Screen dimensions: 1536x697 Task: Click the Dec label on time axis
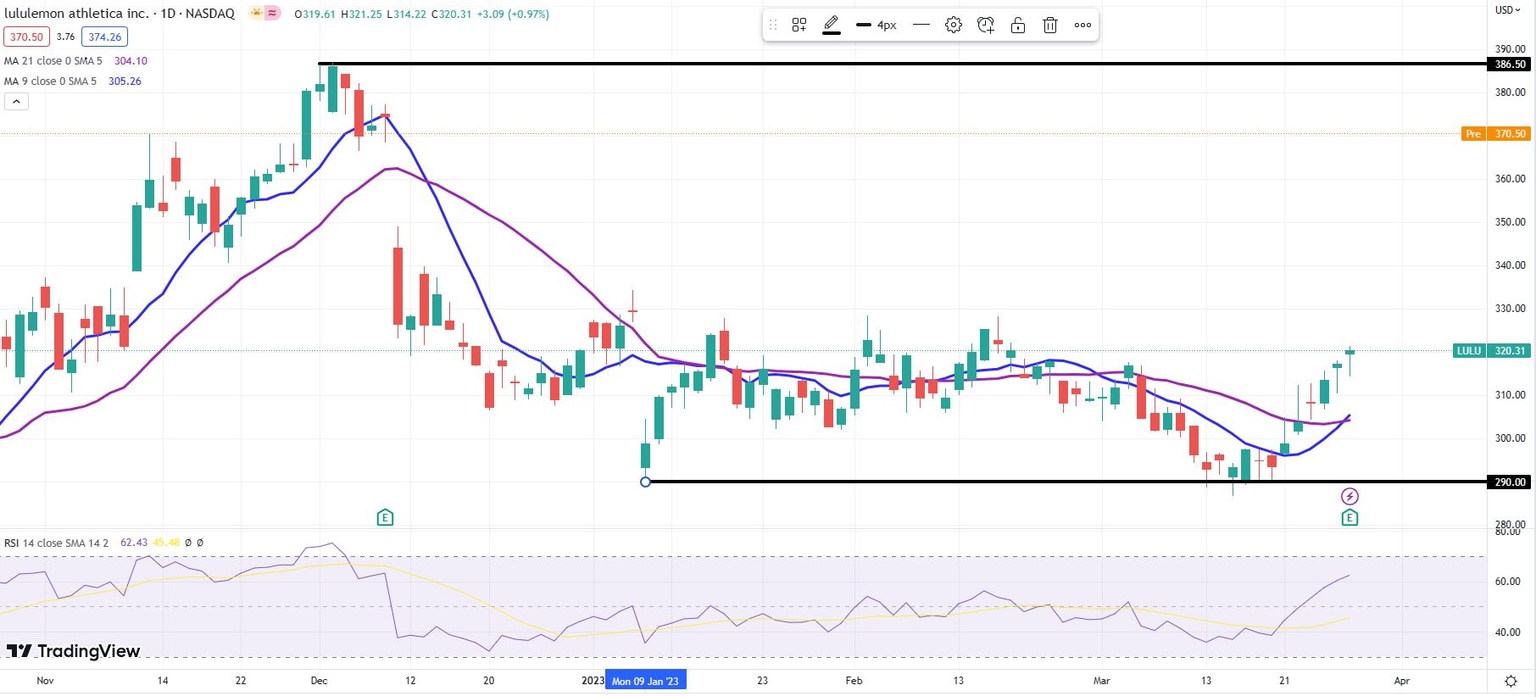tap(319, 680)
